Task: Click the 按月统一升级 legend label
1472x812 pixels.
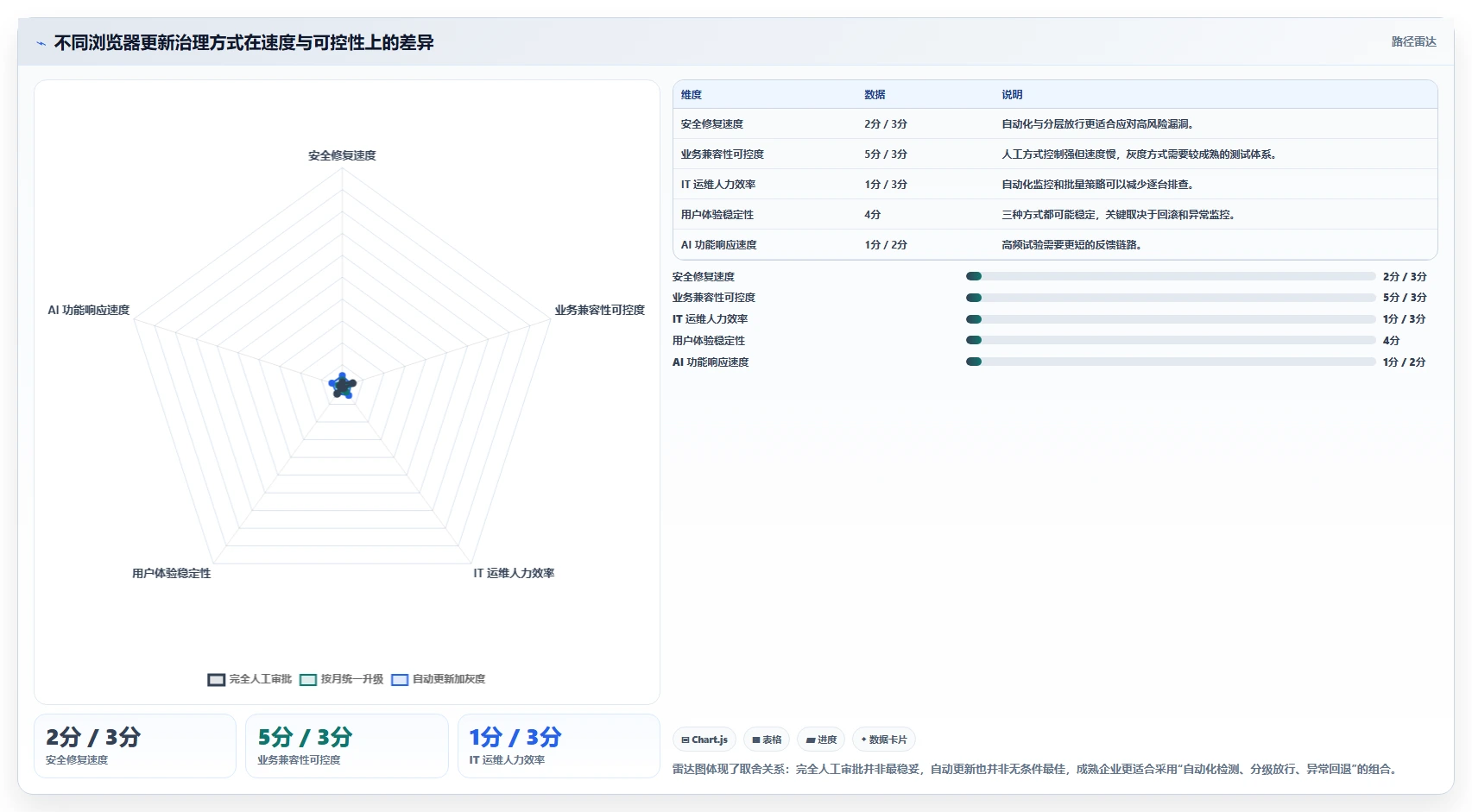Action: click(352, 679)
